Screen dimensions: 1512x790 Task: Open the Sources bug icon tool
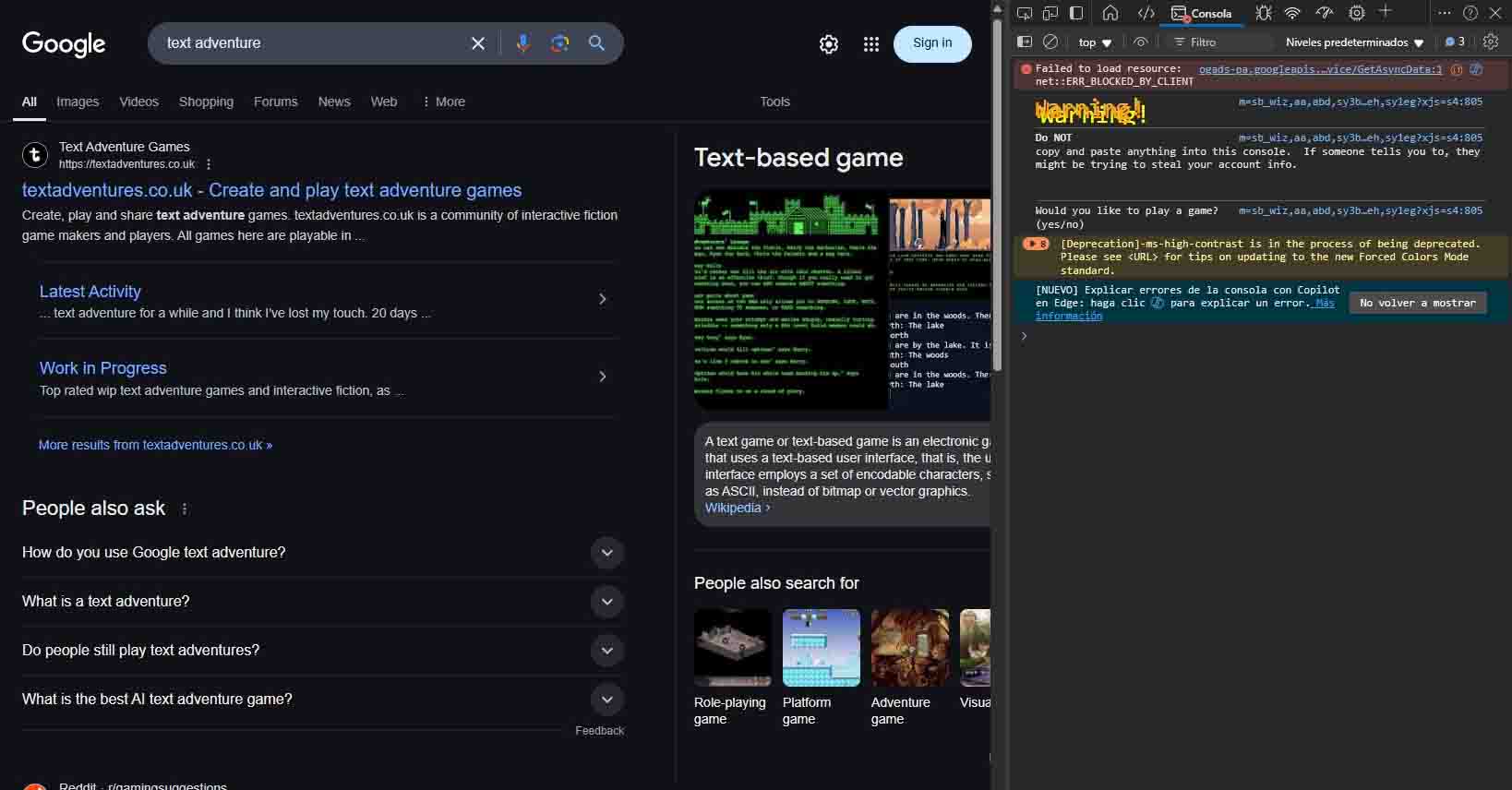point(1264,13)
